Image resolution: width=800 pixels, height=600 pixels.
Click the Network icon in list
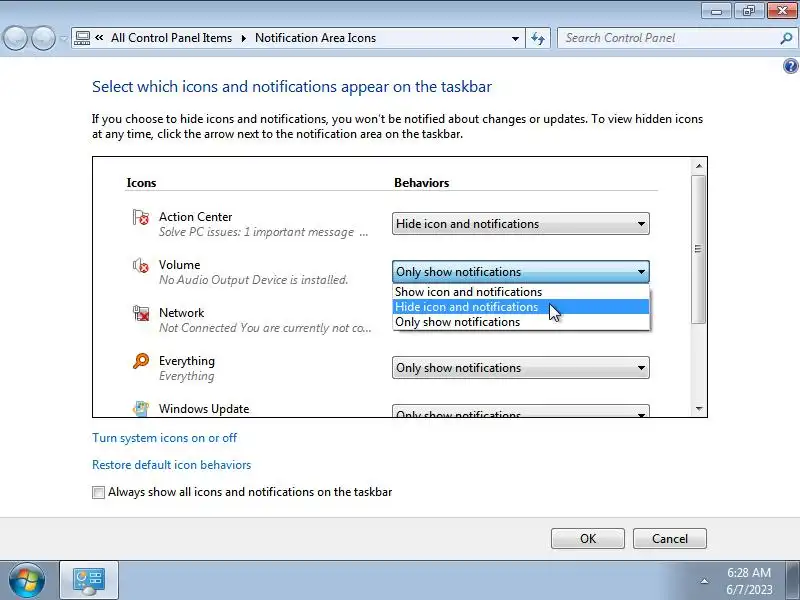tap(140, 313)
